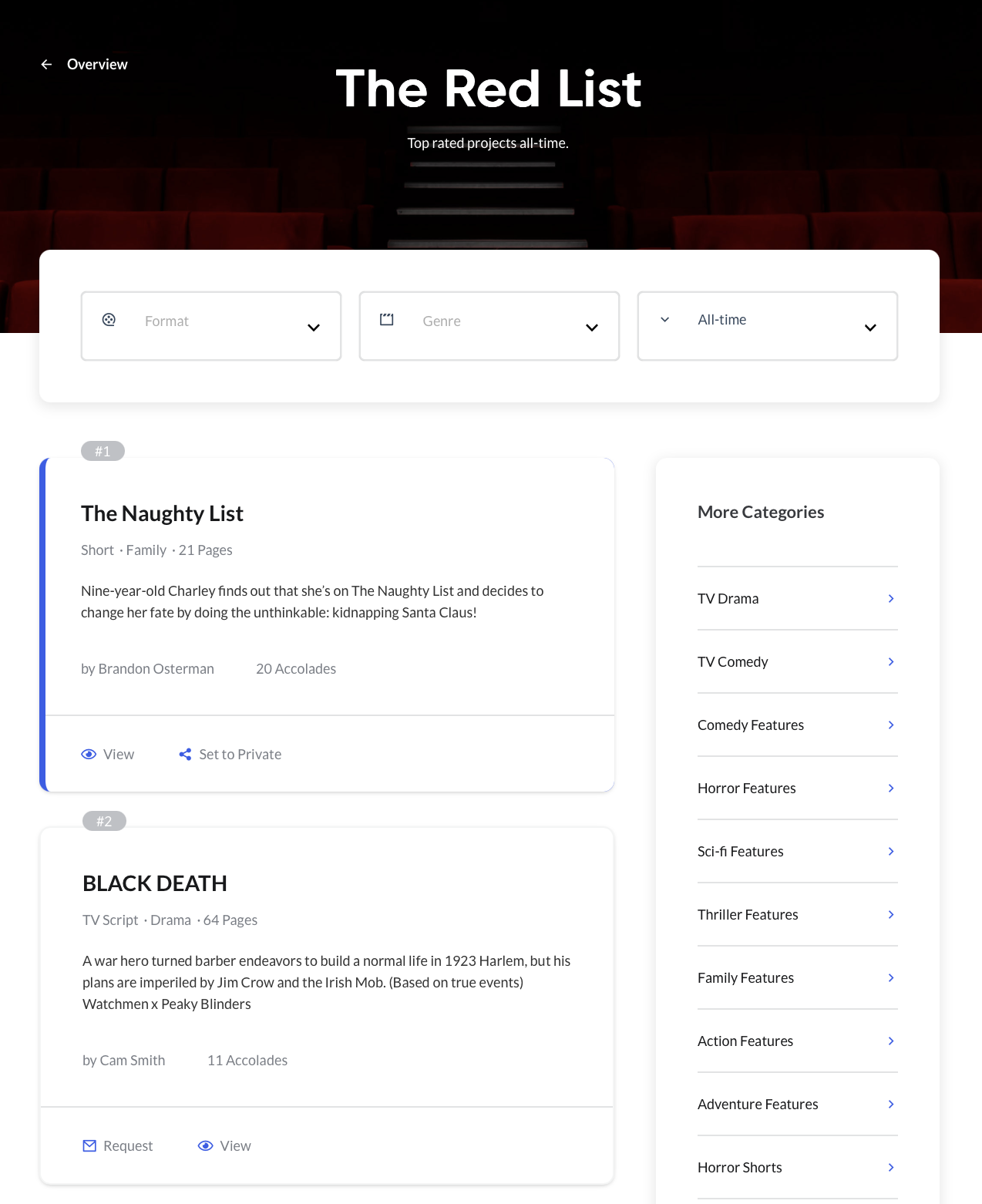982x1204 pixels.
Task: Click the film reel icon in Format box
Action: 109,320
